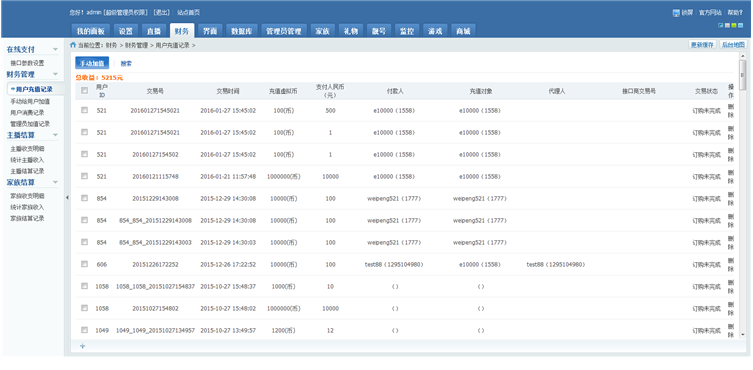This screenshot has width=753, height=370.
Task: Click the scrollbar up arrow
Action: pos(742,56)
